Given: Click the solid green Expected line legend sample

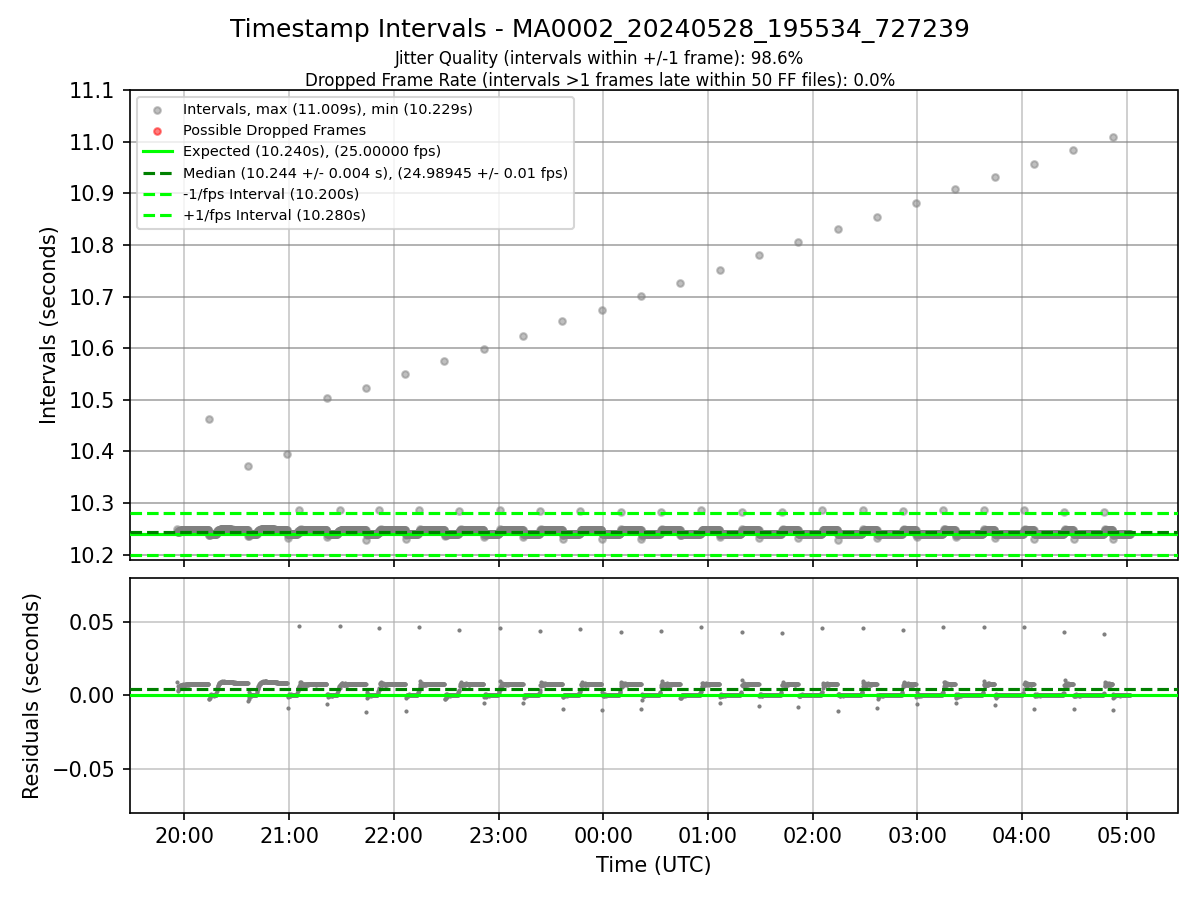Looking at the screenshot, I should (157, 151).
